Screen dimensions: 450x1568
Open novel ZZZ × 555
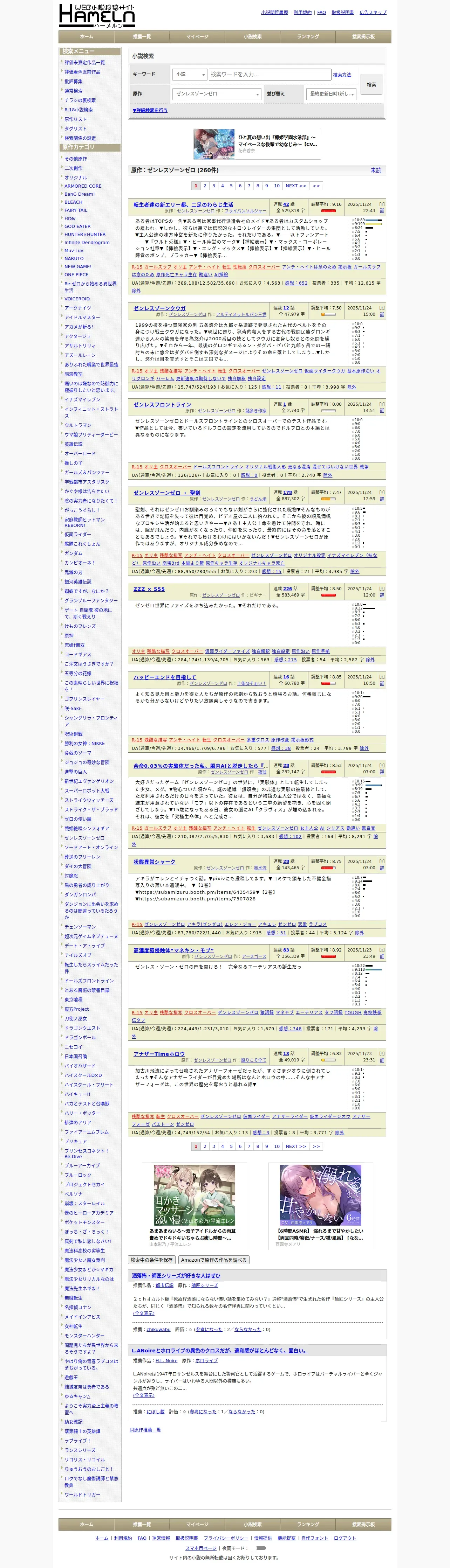(x=149, y=588)
